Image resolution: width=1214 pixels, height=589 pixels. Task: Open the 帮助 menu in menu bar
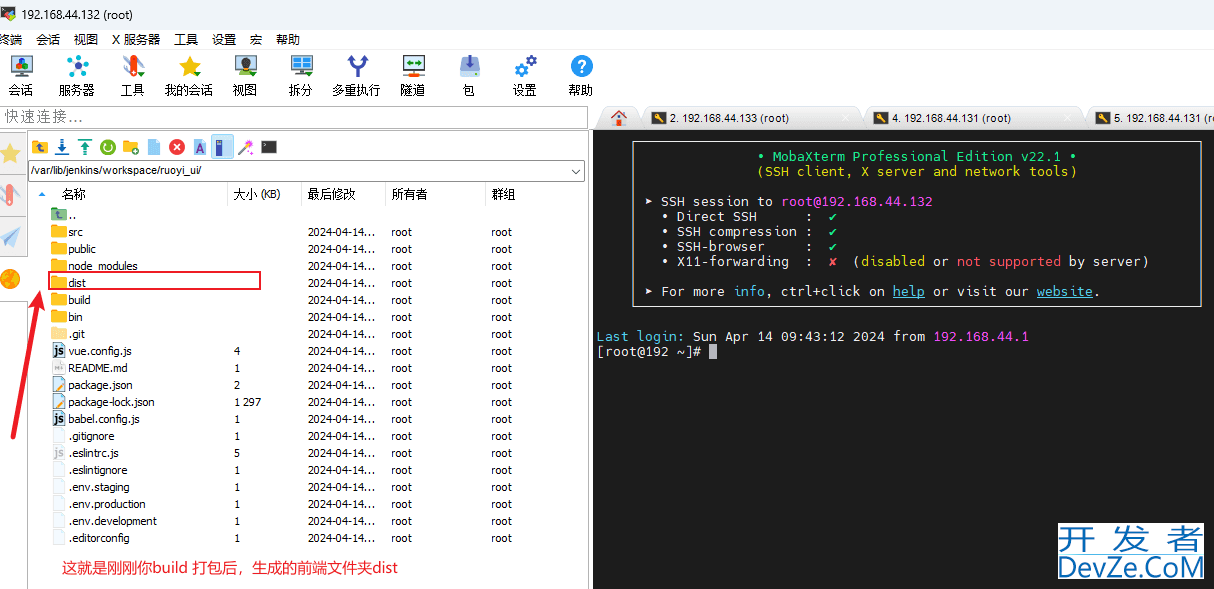[288, 40]
